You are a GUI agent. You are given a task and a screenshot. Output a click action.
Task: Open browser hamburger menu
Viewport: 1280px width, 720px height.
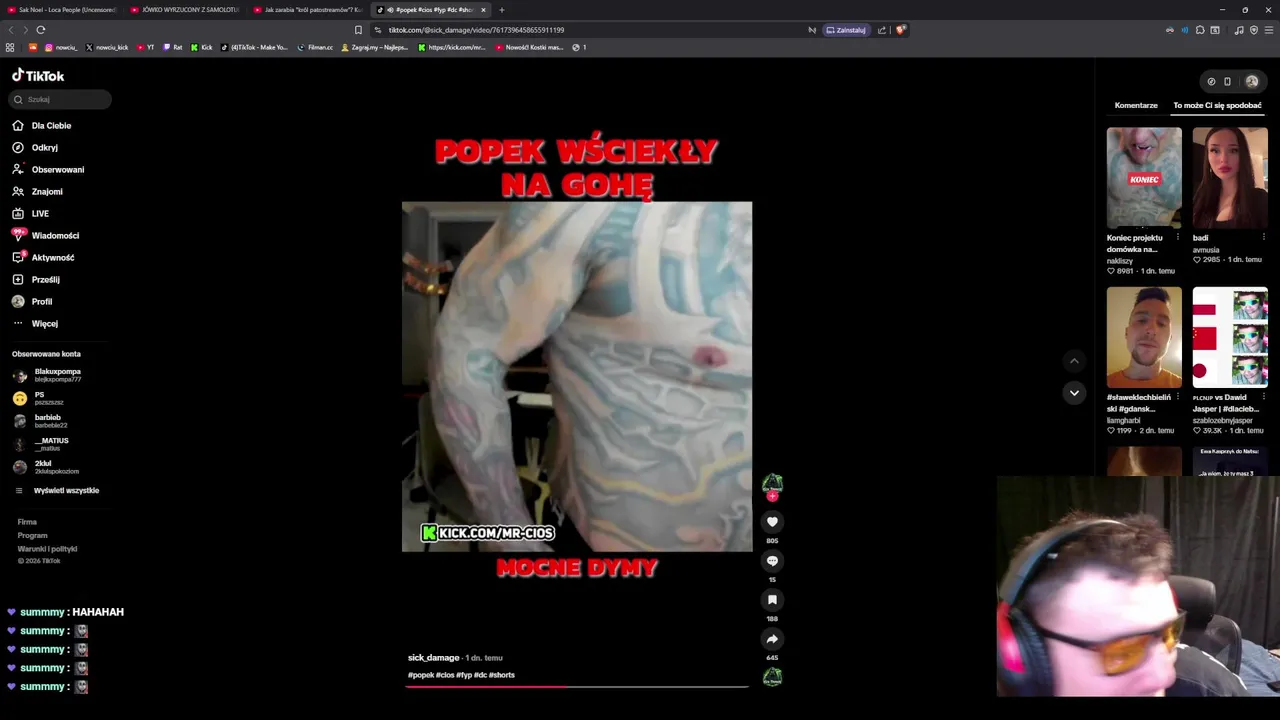(1269, 30)
